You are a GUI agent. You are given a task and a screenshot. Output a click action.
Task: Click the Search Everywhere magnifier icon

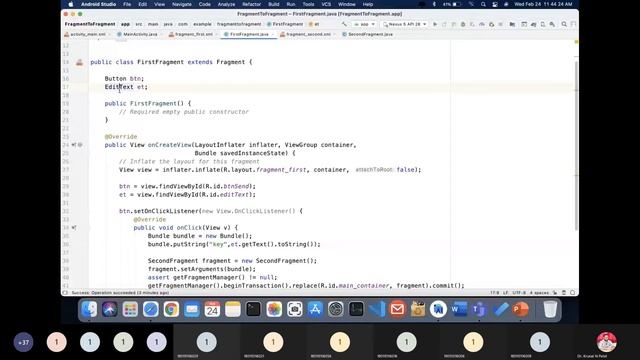tap(564, 24)
